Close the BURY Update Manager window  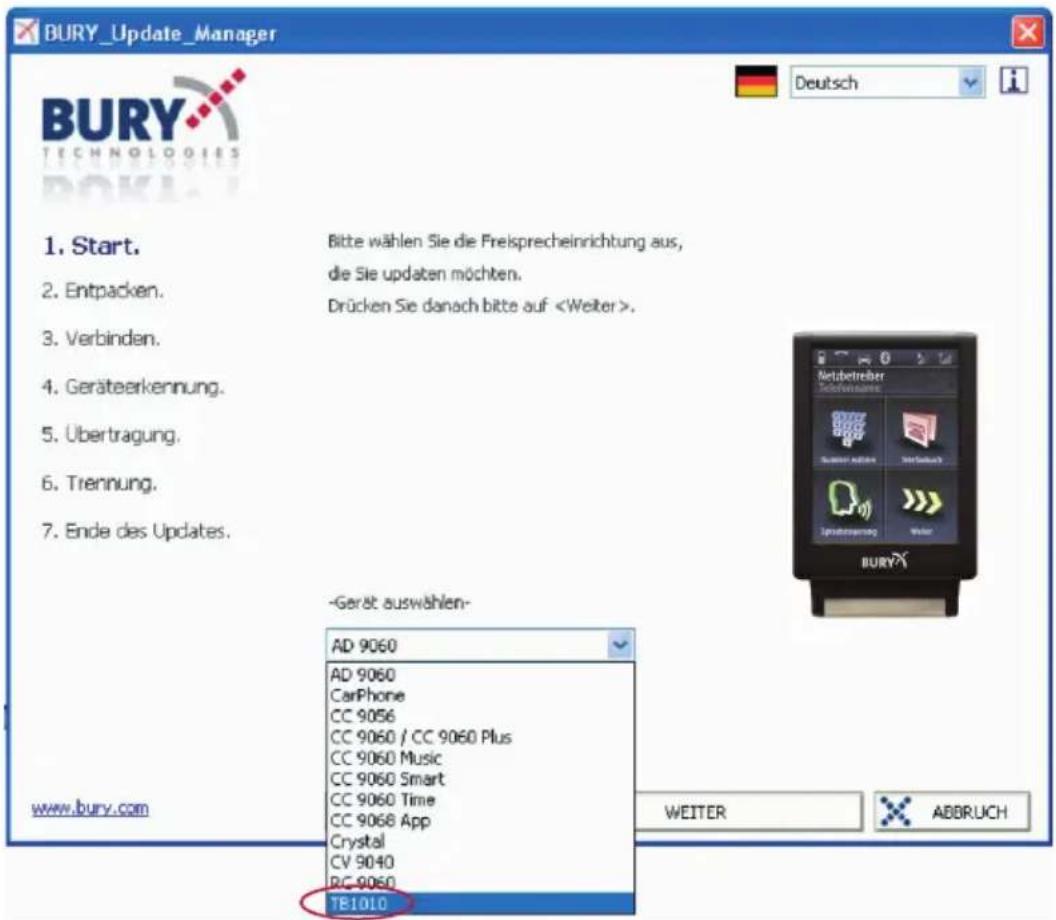pos(1027,32)
